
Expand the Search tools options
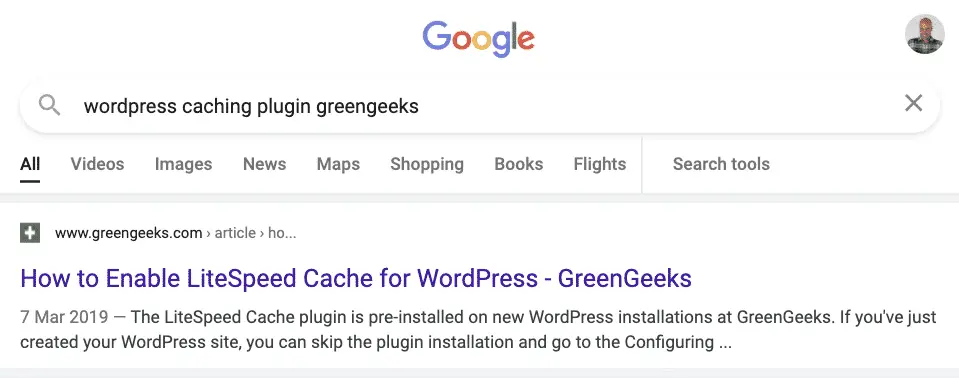(721, 164)
